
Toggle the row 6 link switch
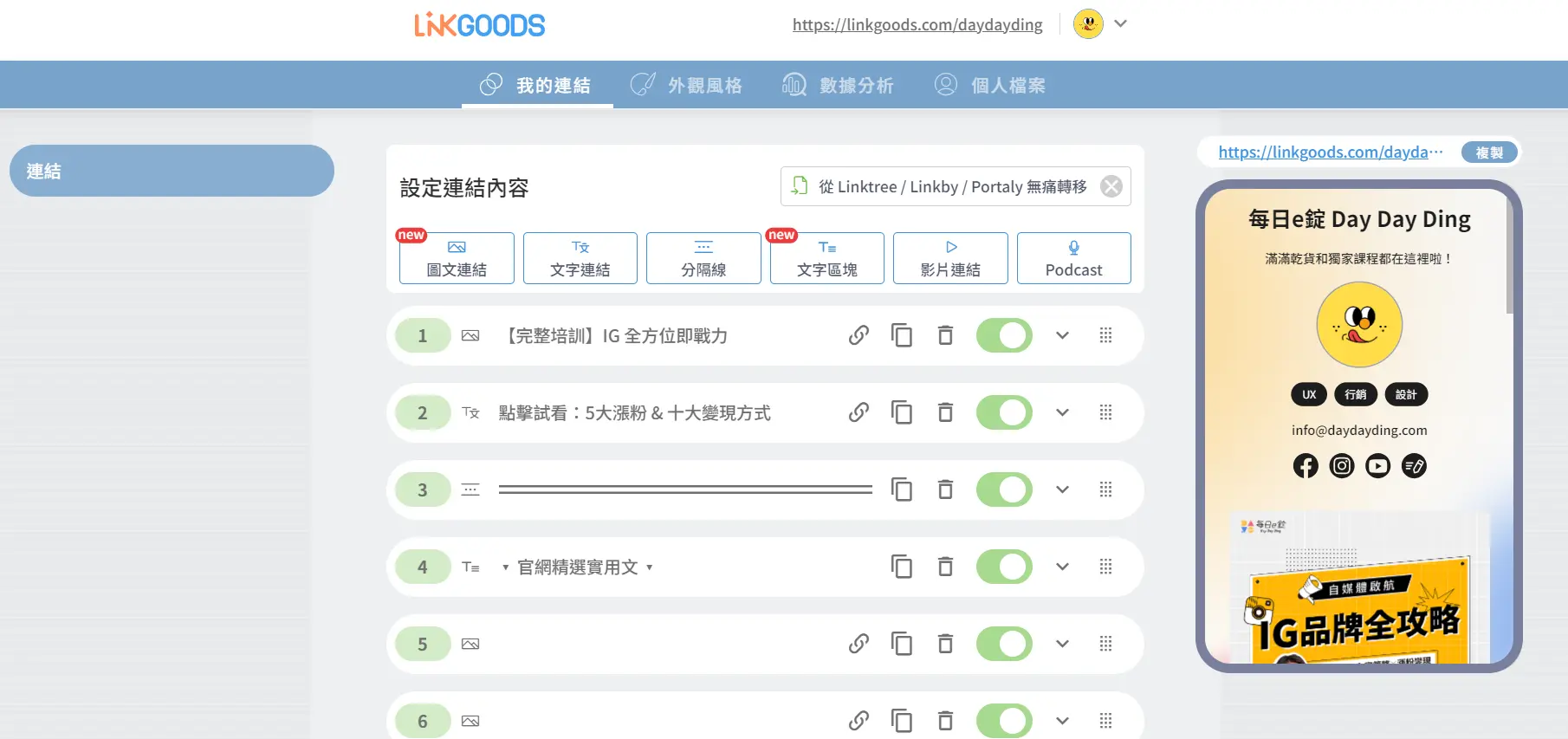click(x=1004, y=721)
